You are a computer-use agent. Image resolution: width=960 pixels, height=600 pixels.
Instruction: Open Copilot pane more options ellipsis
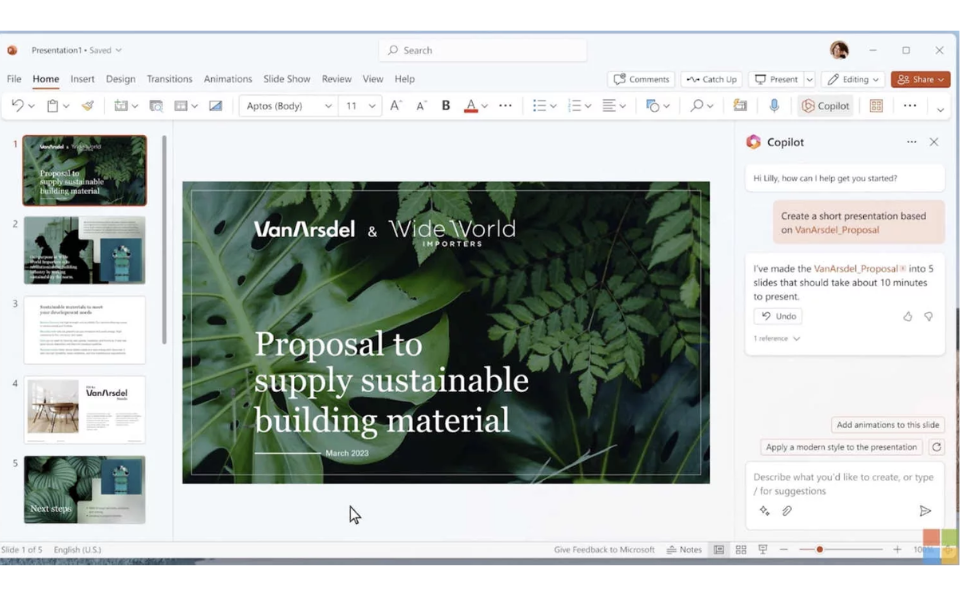coord(912,142)
